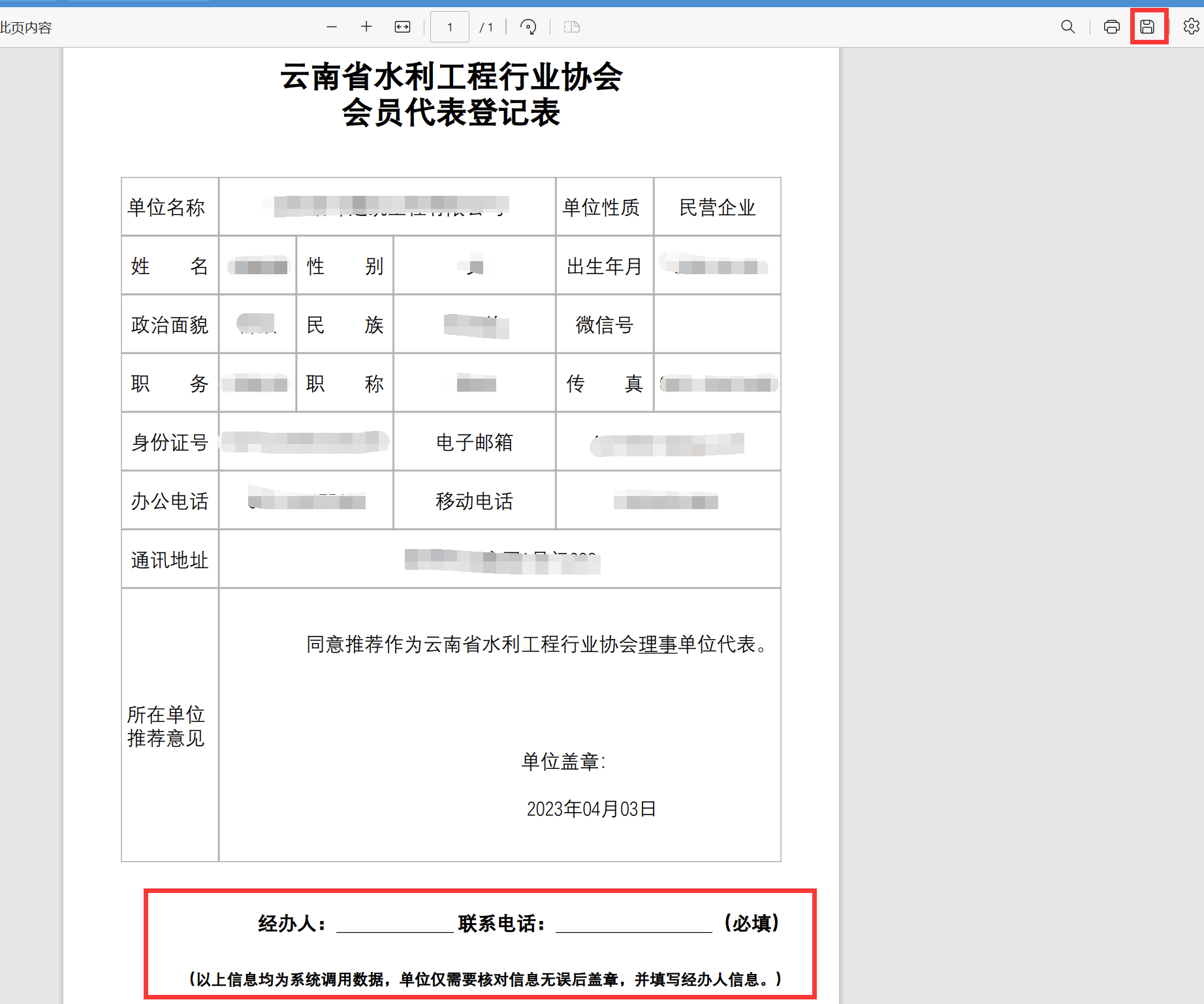1204x1004 pixels.
Task: Open PDF settings gear
Action: point(1191,27)
